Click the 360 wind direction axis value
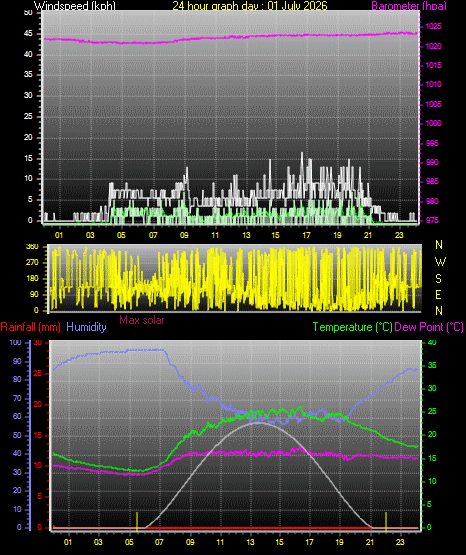 [32, 247]
